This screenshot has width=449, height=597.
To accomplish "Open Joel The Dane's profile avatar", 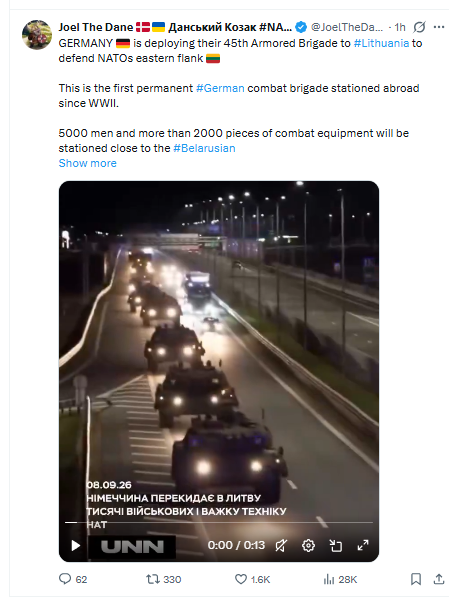I will point(37,35).
